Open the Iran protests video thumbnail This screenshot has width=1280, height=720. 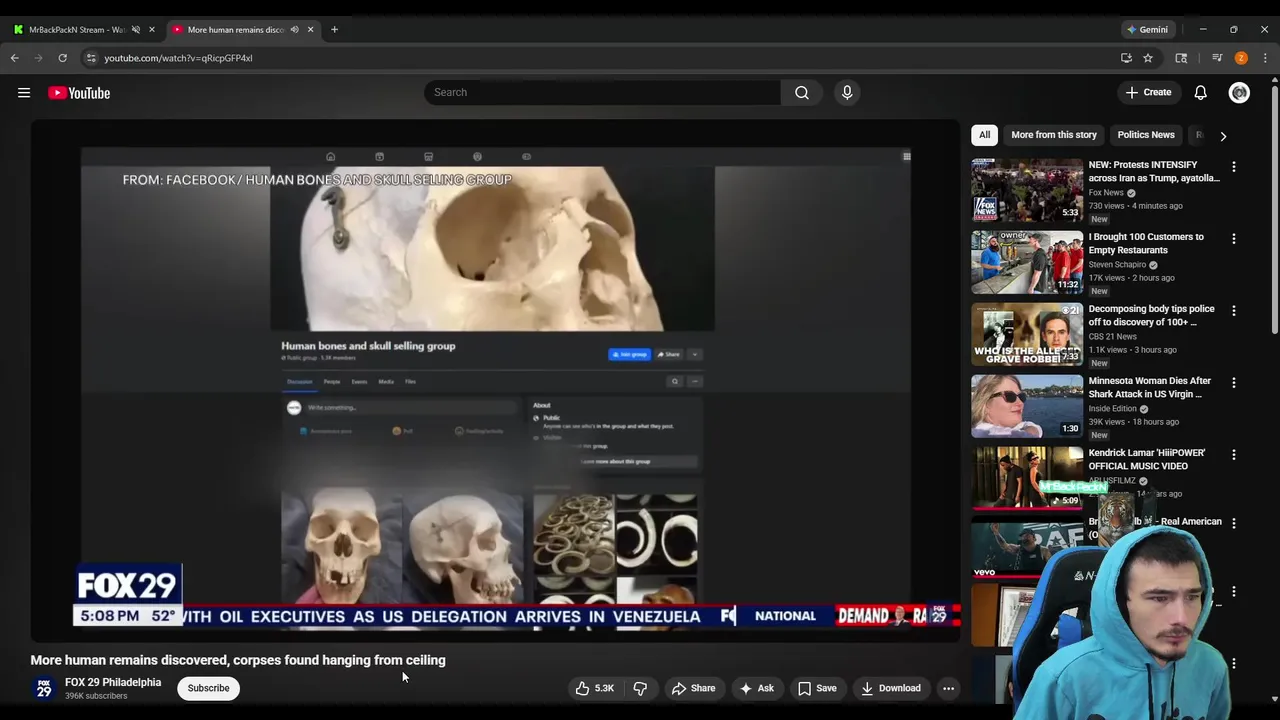pos(1027,190)
